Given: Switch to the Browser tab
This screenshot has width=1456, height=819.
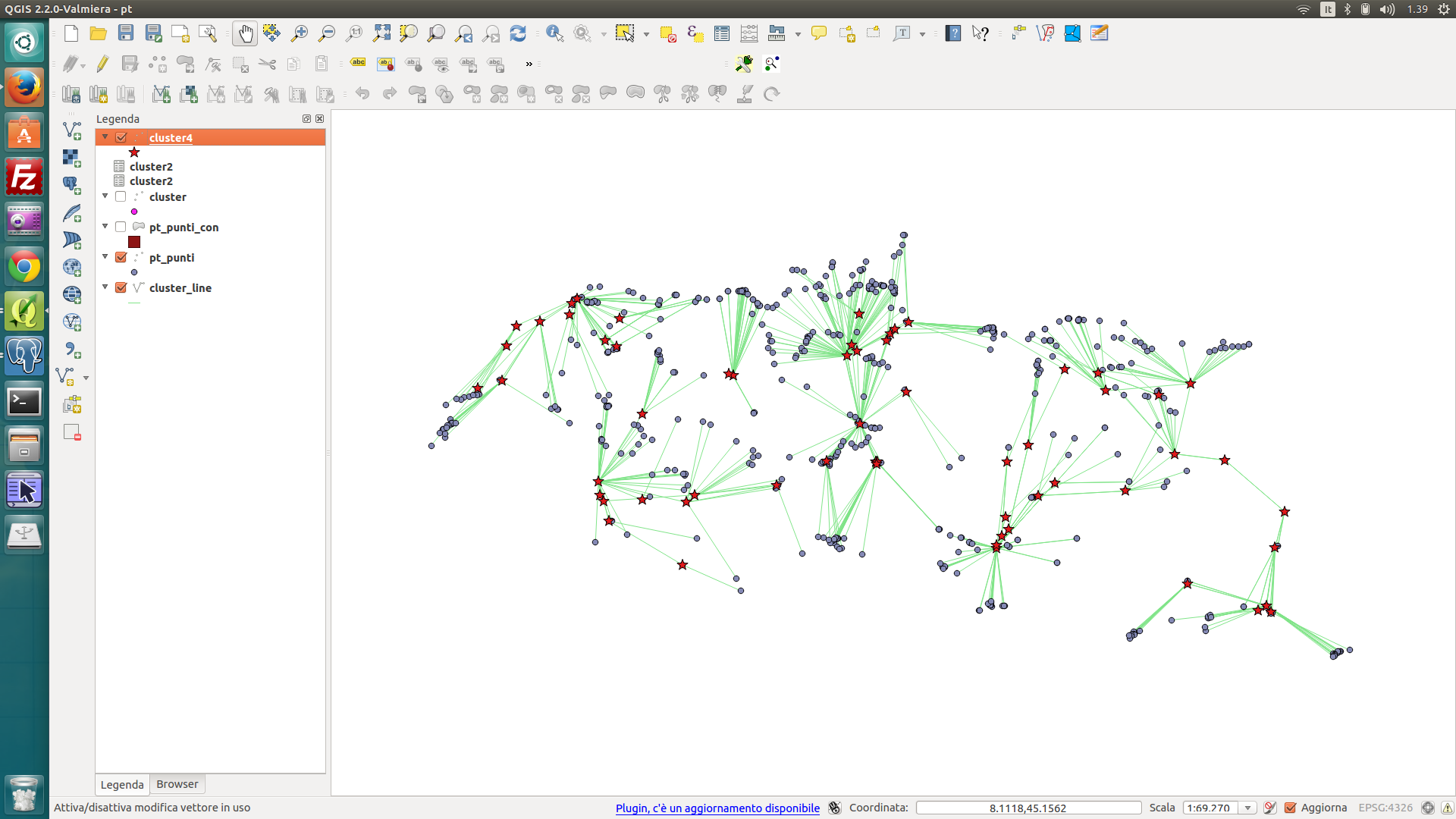Looking at the screenshot, I should [x=177, y=784].
